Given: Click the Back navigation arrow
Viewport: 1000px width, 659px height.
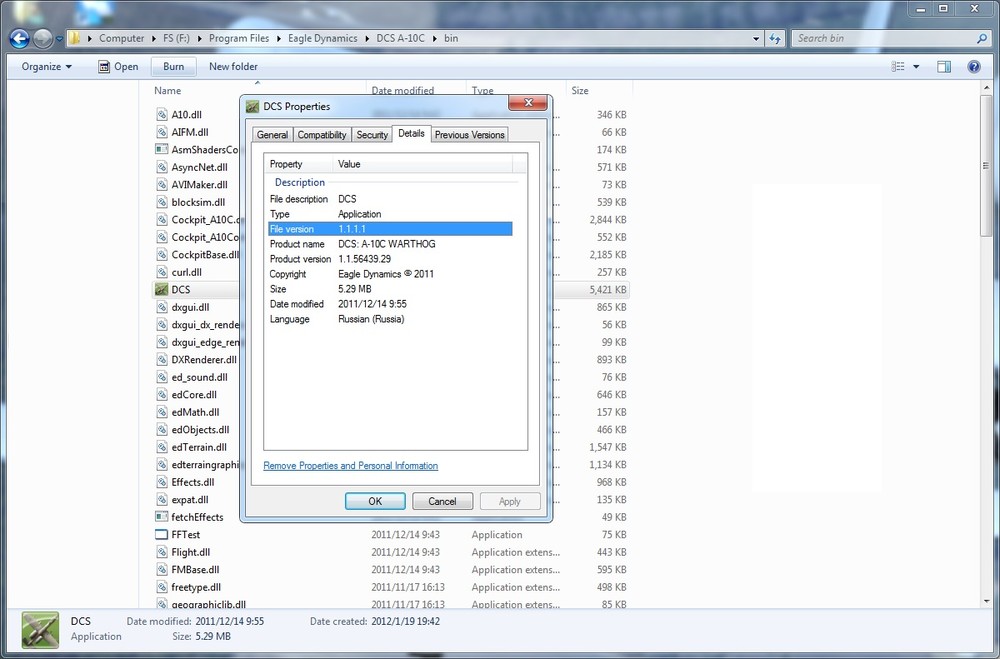Looking at the screenshot, I should 20,39.
